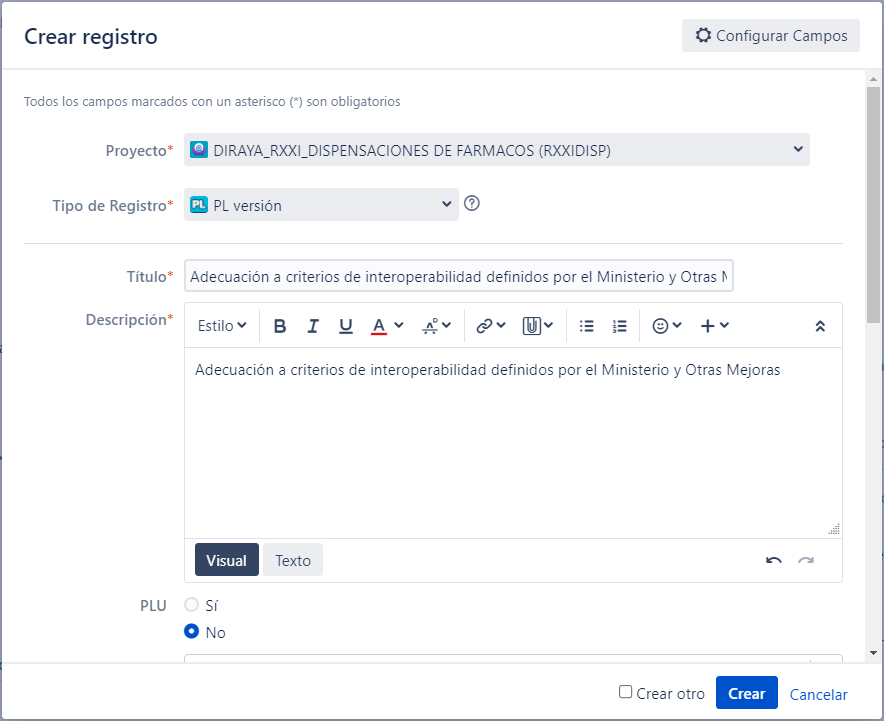Viewport: 884px width, 721px height.
Task: Open the text color picker
Action: (387, 326)
